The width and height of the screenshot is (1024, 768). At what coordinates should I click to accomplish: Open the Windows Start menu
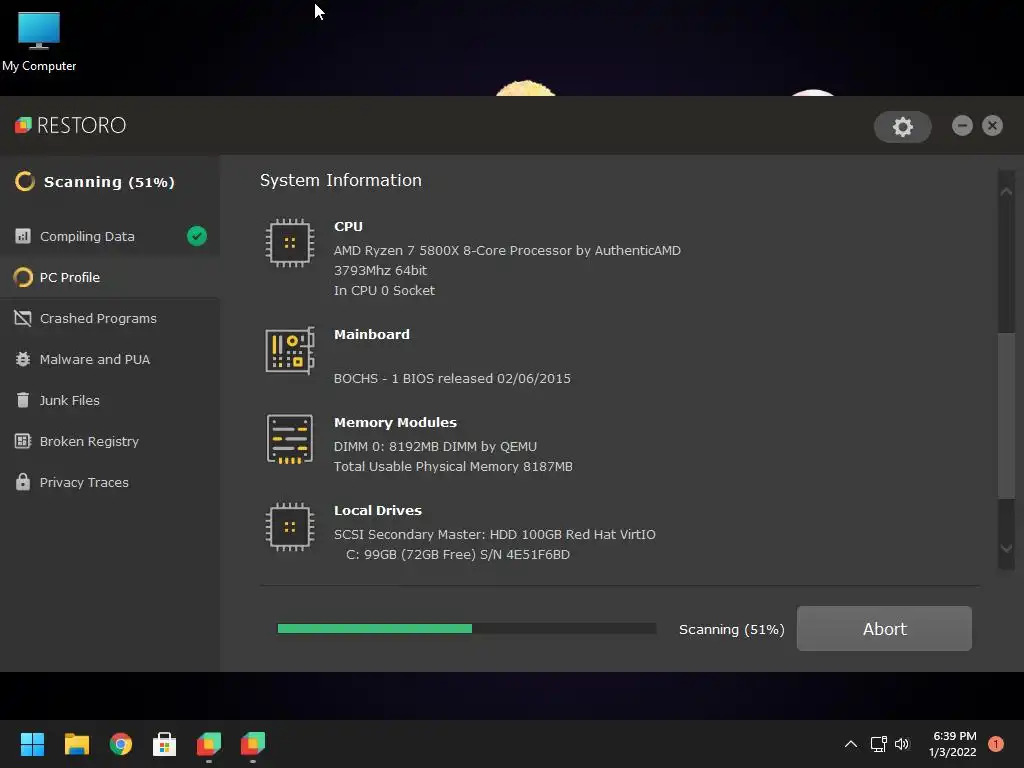click(x=32, y=744)
